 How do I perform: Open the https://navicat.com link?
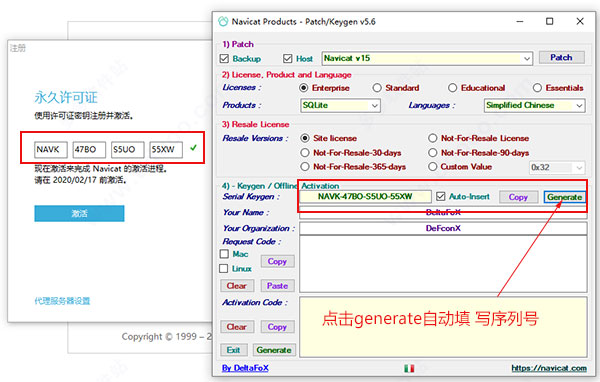(549, 368)
